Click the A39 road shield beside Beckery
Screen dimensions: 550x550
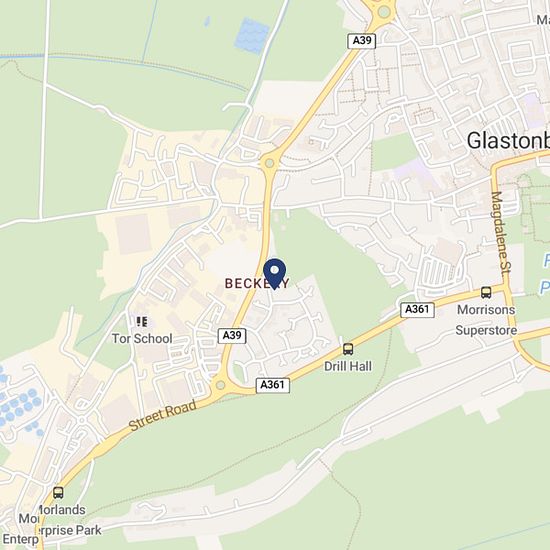232,336
